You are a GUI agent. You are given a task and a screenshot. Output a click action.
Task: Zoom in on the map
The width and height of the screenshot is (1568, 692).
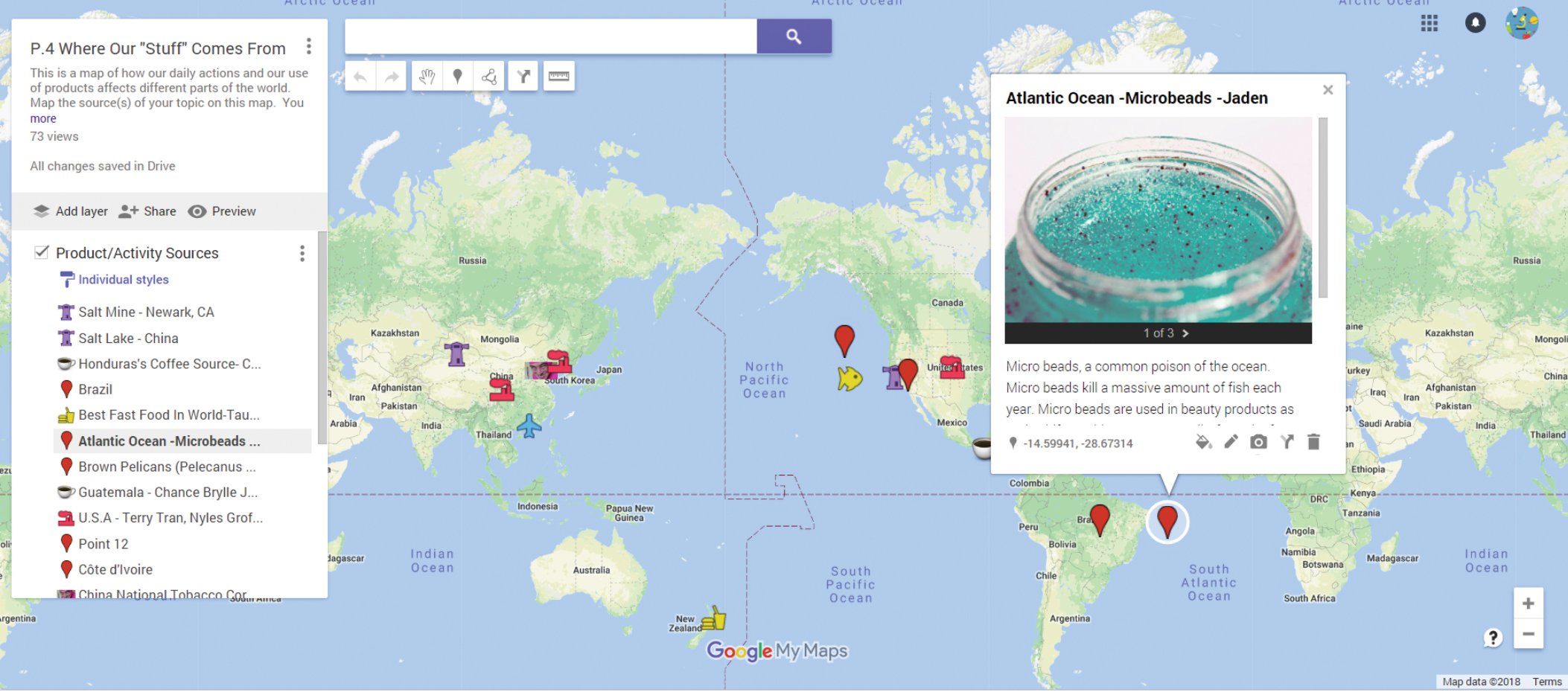pos(1528,603)
